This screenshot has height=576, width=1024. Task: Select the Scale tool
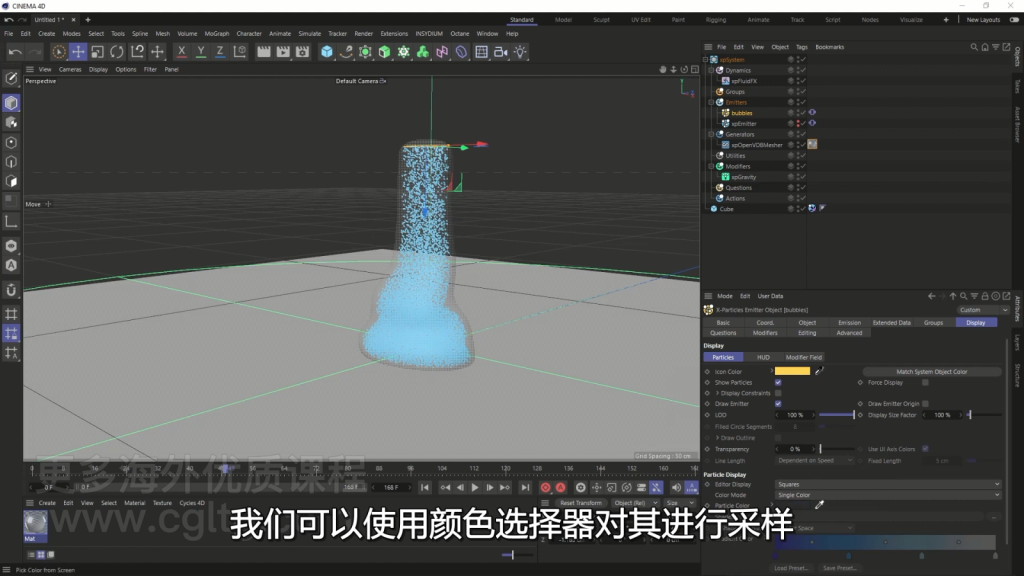click(97, 52)
